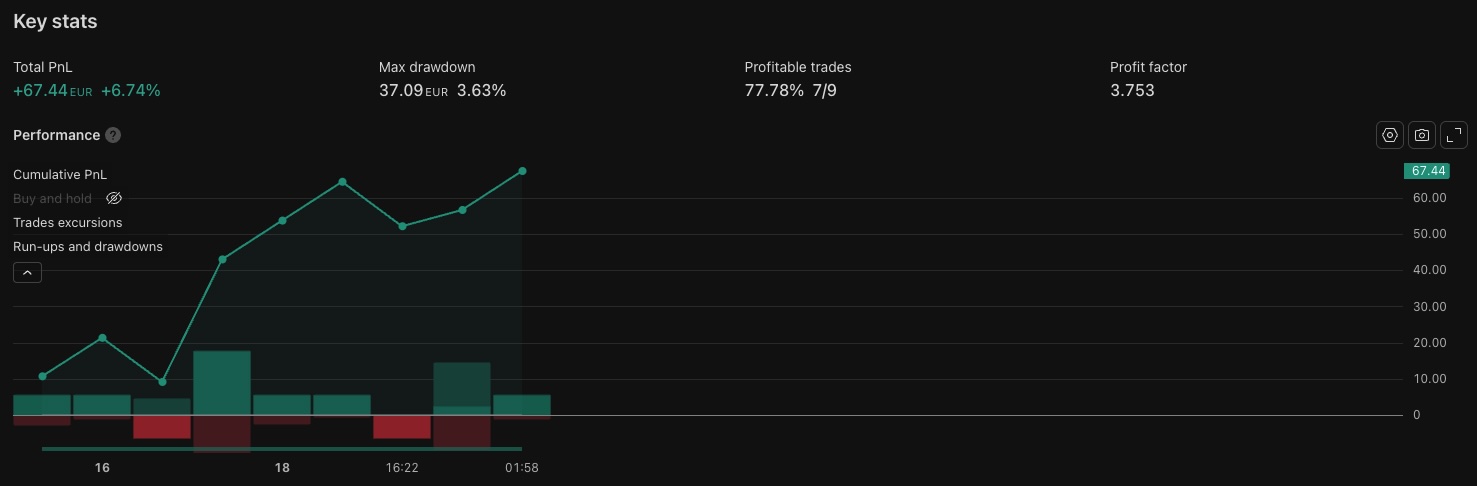
Task: Toggle Cumulative PnL series
Action: tap(60, 175)
